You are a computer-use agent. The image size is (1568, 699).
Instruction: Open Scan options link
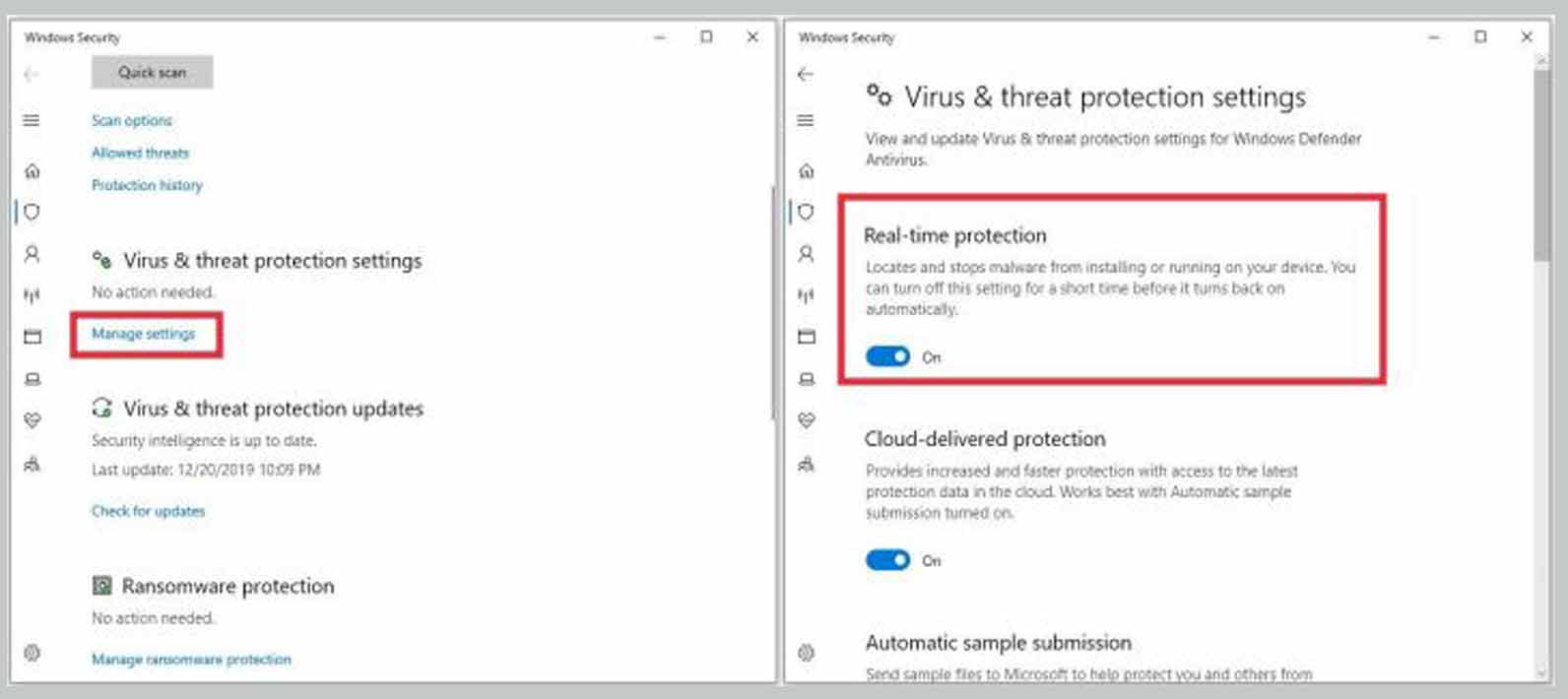click(x=132, y=120)
